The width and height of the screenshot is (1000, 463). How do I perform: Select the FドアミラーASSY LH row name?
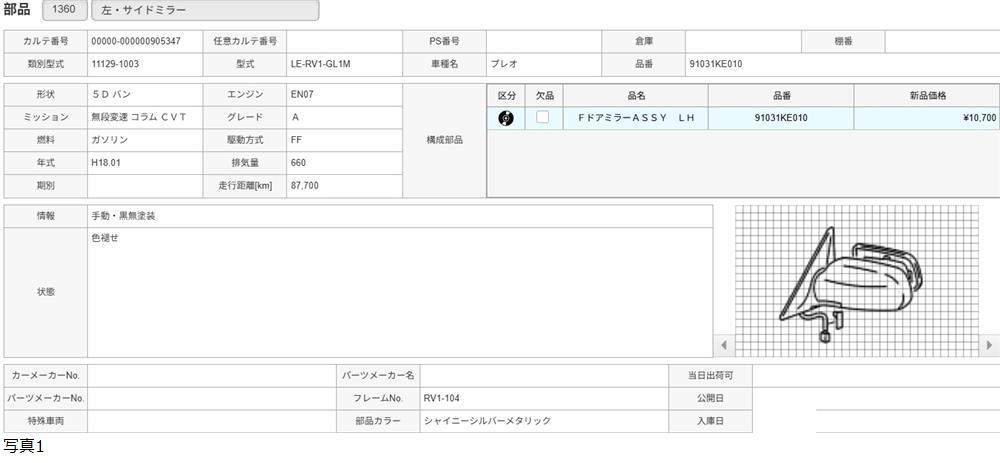pos(636,118)
